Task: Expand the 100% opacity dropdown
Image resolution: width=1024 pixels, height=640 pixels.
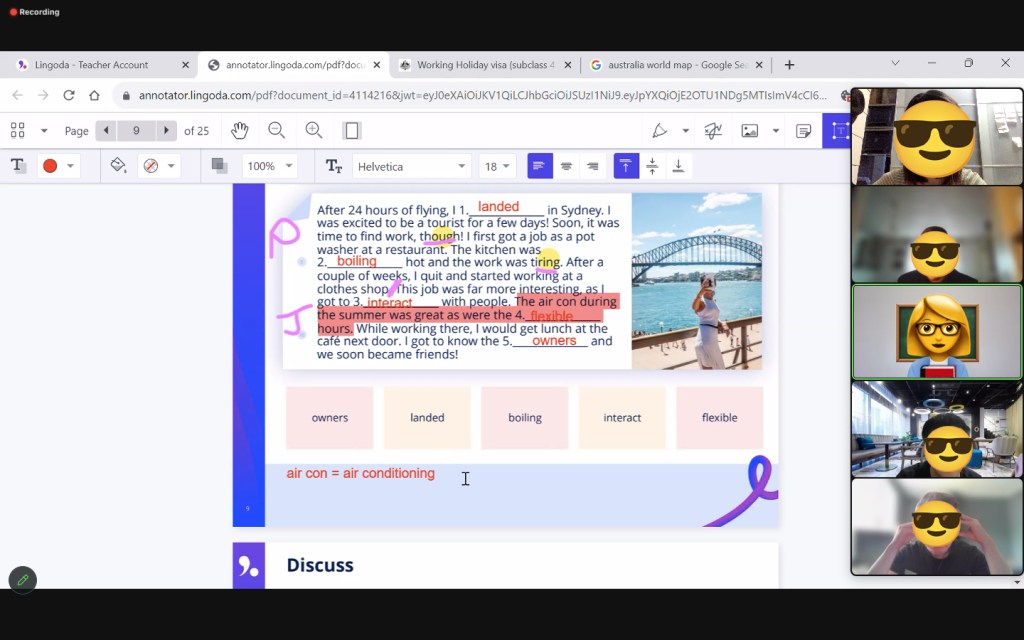Action: pos(270,166)
